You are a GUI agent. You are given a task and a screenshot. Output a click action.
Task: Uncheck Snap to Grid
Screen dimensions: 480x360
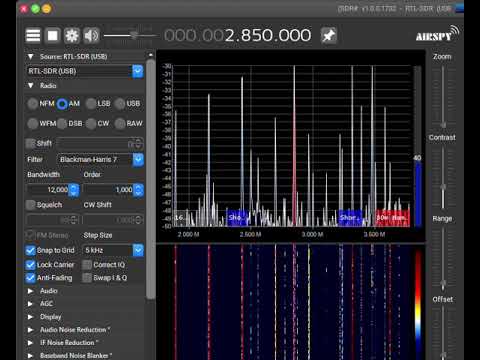(30, 250)
